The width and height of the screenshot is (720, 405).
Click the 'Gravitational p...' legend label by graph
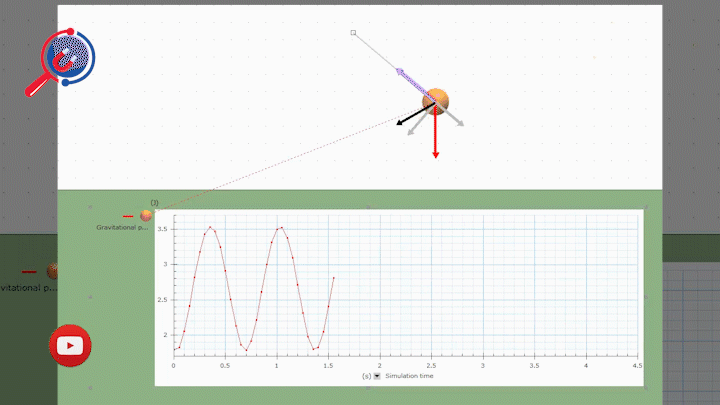tap(122, 228)
